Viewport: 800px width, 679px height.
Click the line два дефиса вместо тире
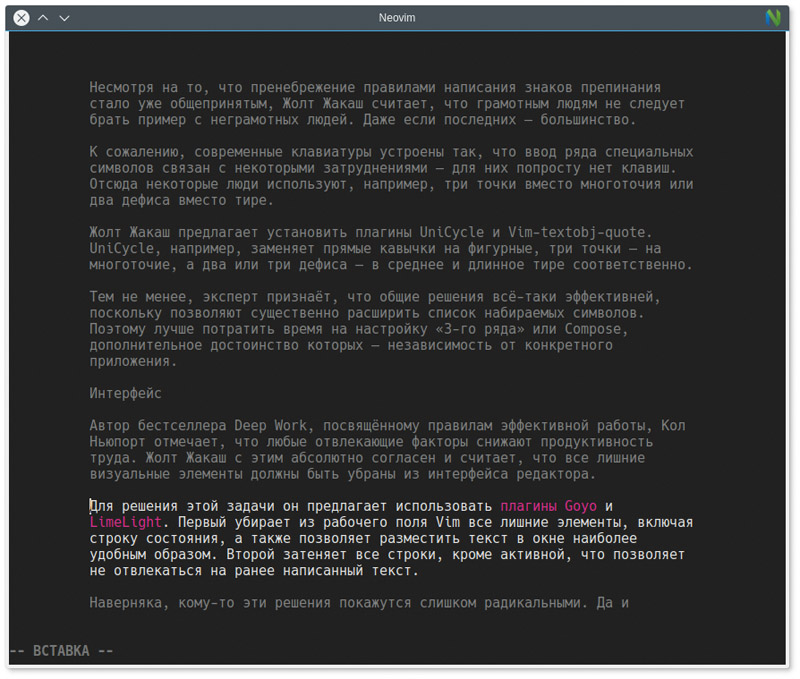[181, 200]
